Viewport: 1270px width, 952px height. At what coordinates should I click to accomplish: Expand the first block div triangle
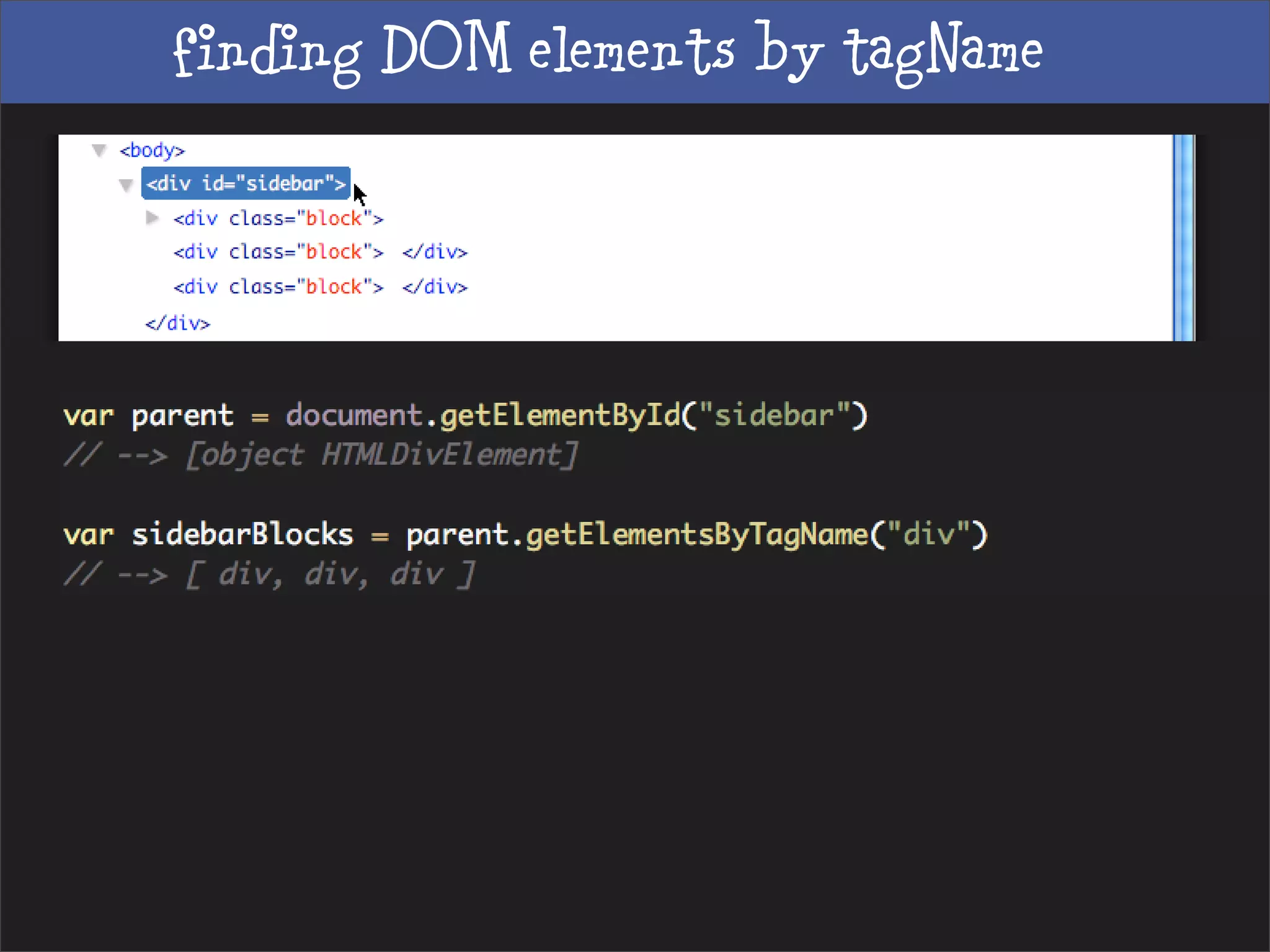tap(153, 218)
